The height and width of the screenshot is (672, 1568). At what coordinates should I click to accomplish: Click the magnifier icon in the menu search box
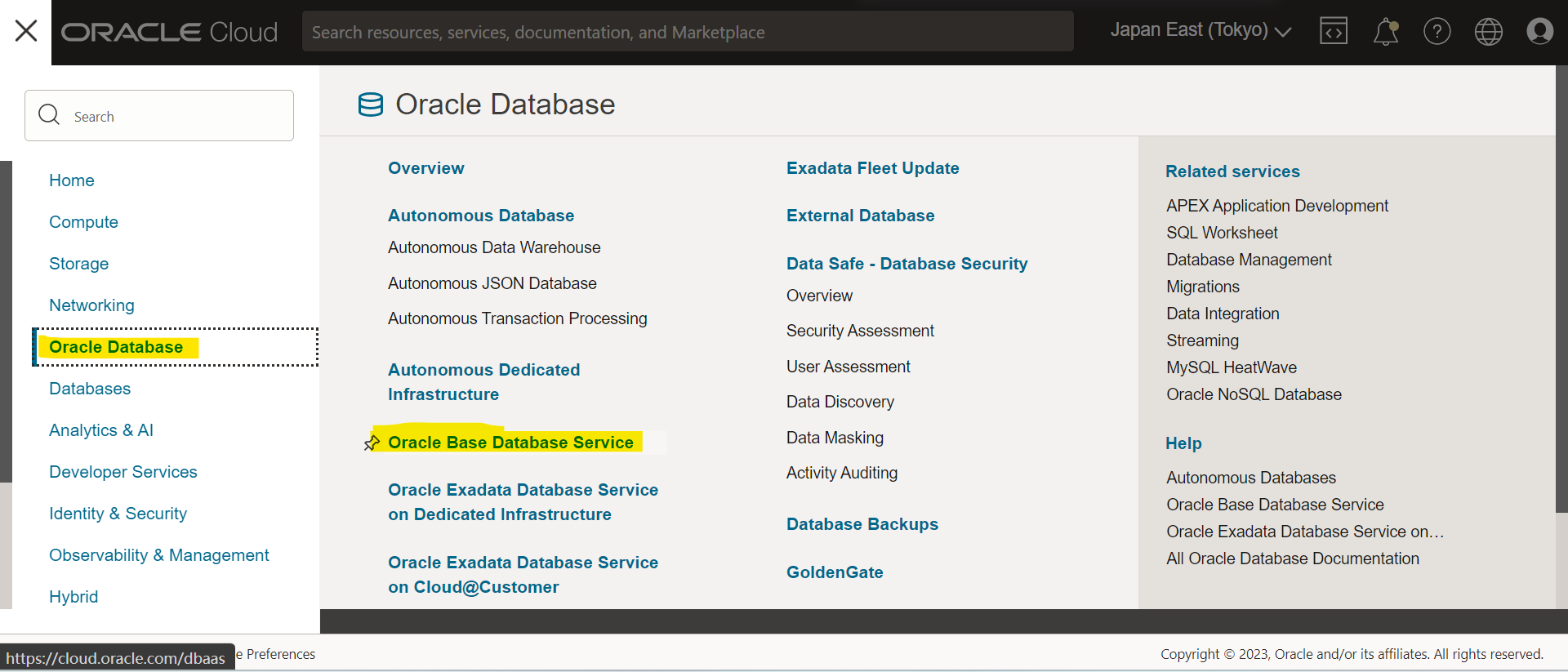pyautogui.click(x=49, y=115)
